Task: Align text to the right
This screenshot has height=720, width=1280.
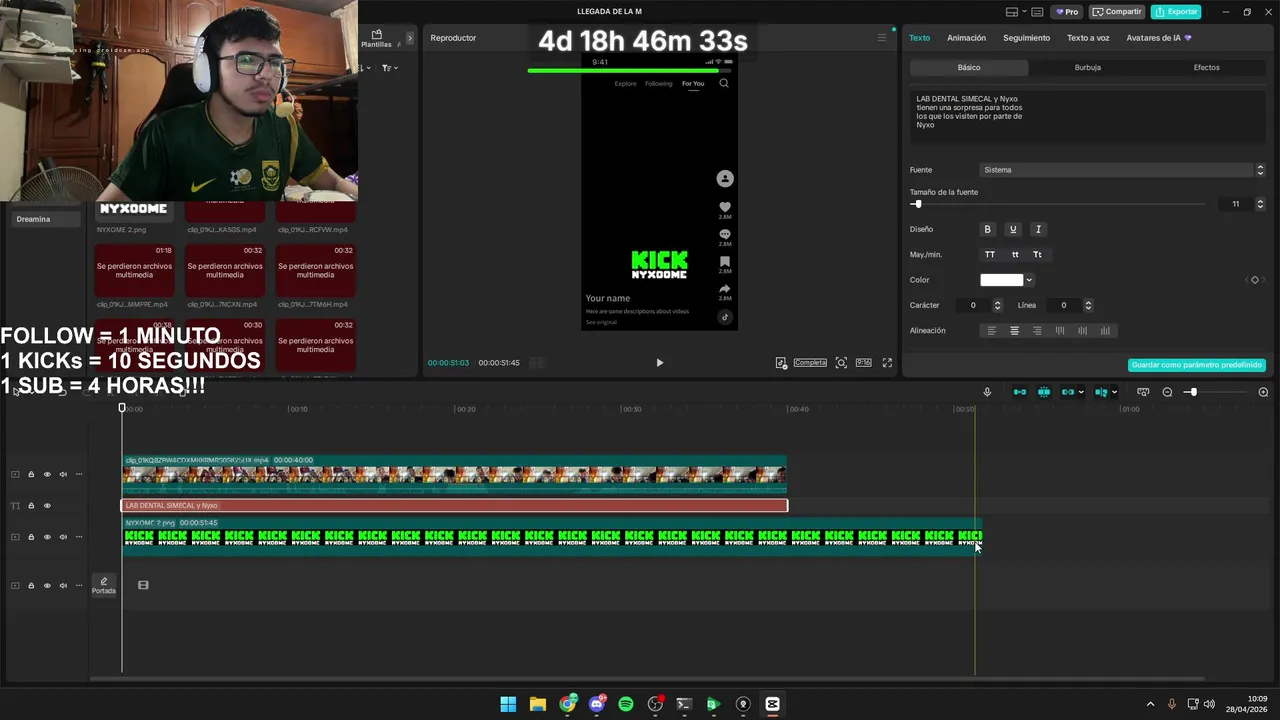Action: [x=1037, y=331]
